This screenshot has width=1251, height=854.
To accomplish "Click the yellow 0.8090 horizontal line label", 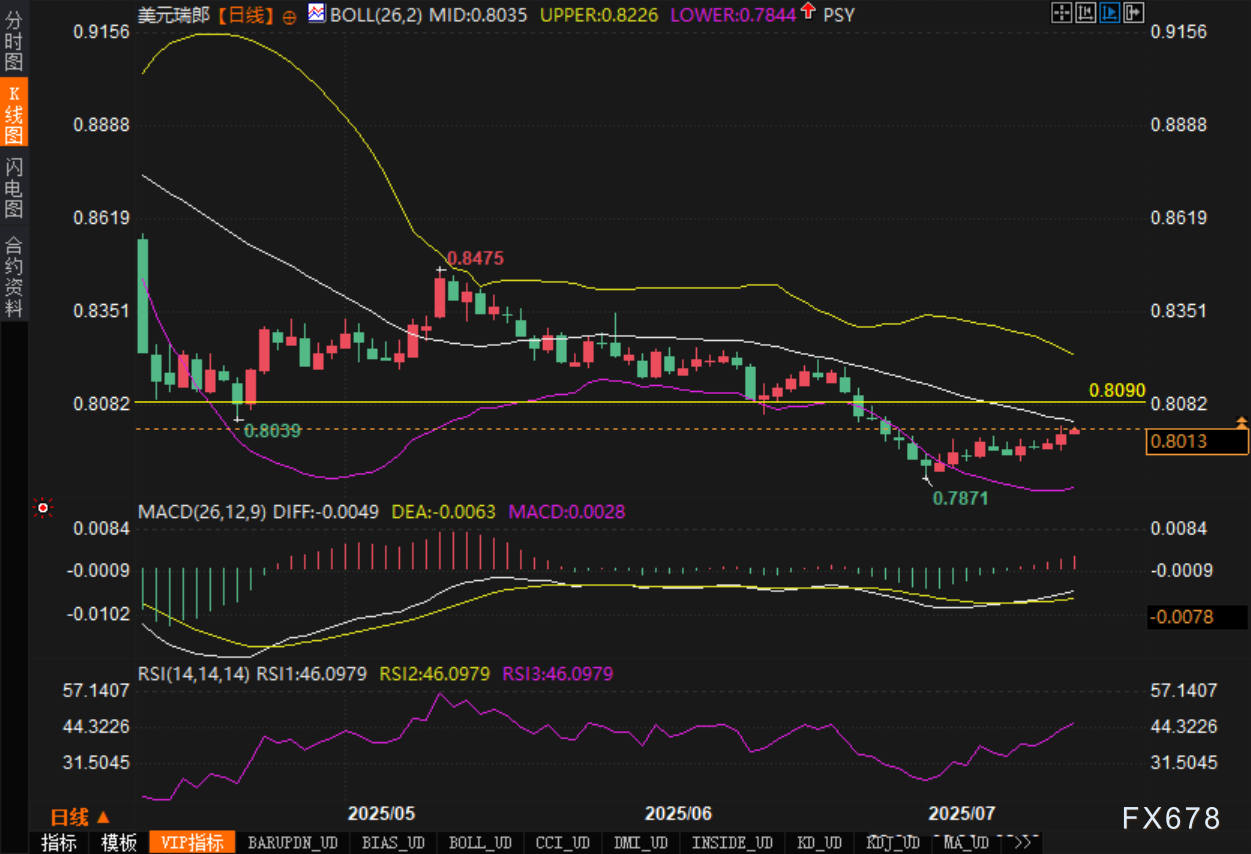I will (1116, 389).
